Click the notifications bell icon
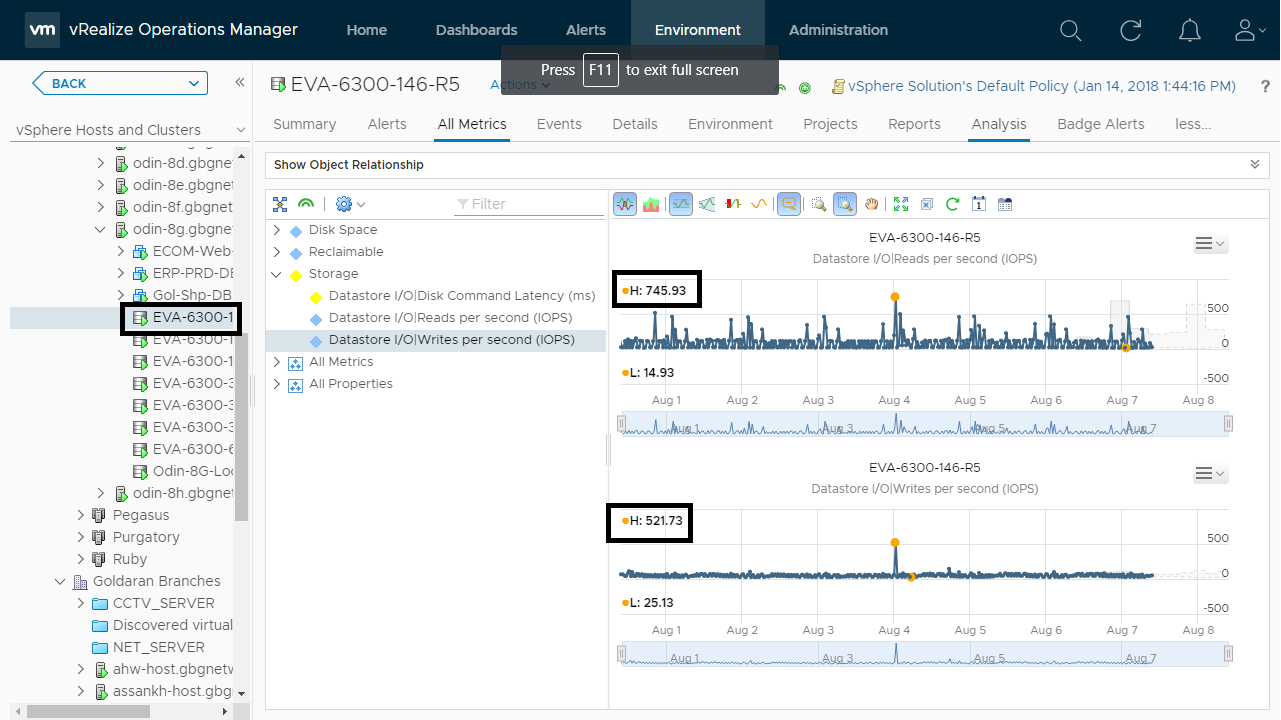This screenshot has width=1281, height=720. click(x=1189, y=30)
